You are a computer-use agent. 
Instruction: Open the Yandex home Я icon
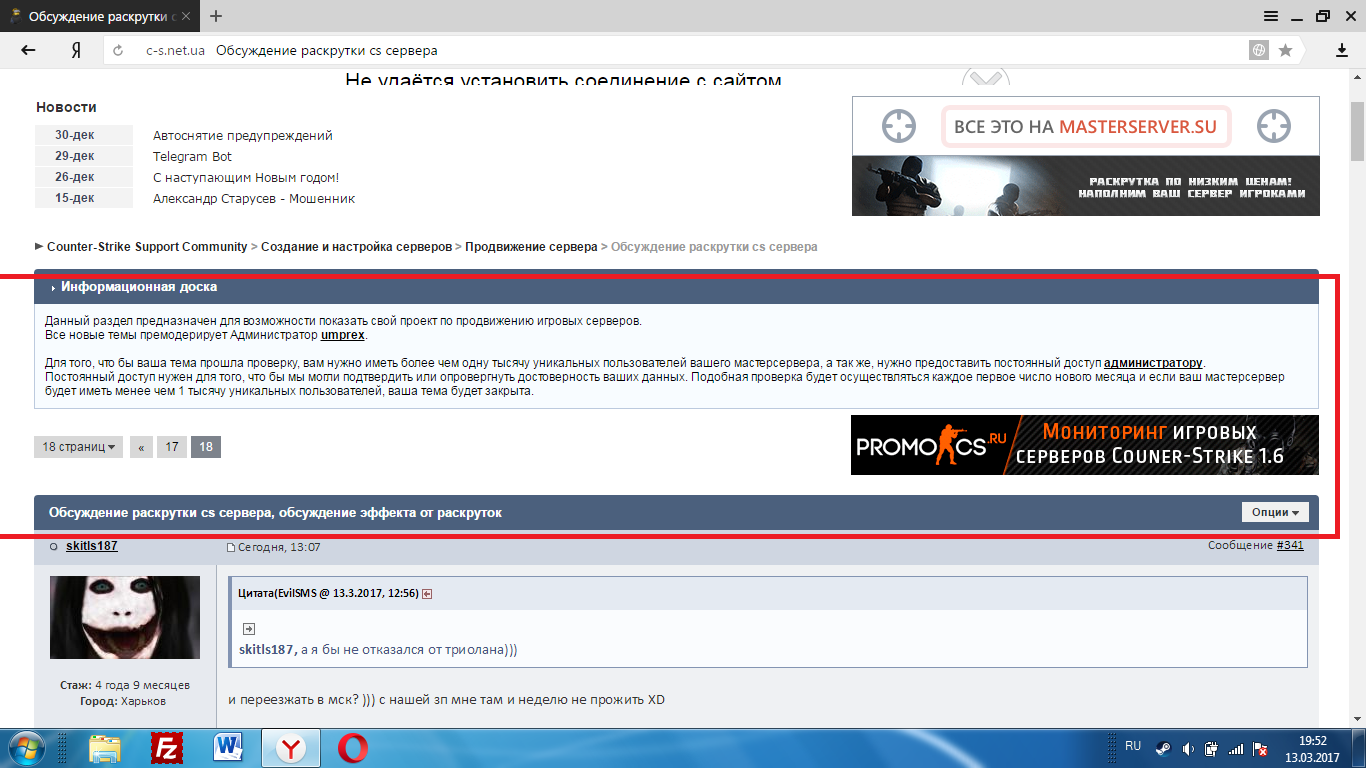75,50
